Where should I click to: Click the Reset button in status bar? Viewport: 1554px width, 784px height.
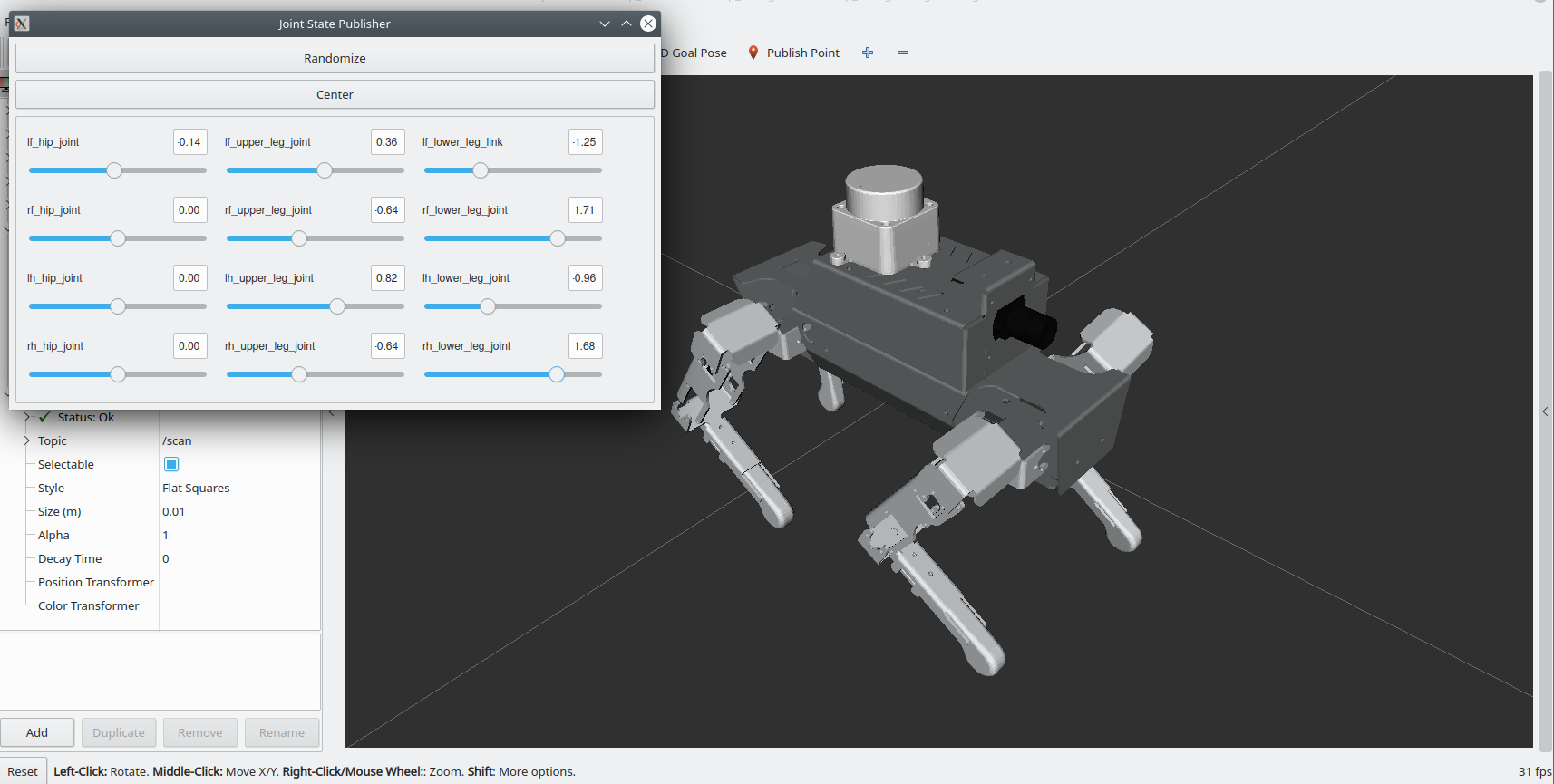pos(23,771)
